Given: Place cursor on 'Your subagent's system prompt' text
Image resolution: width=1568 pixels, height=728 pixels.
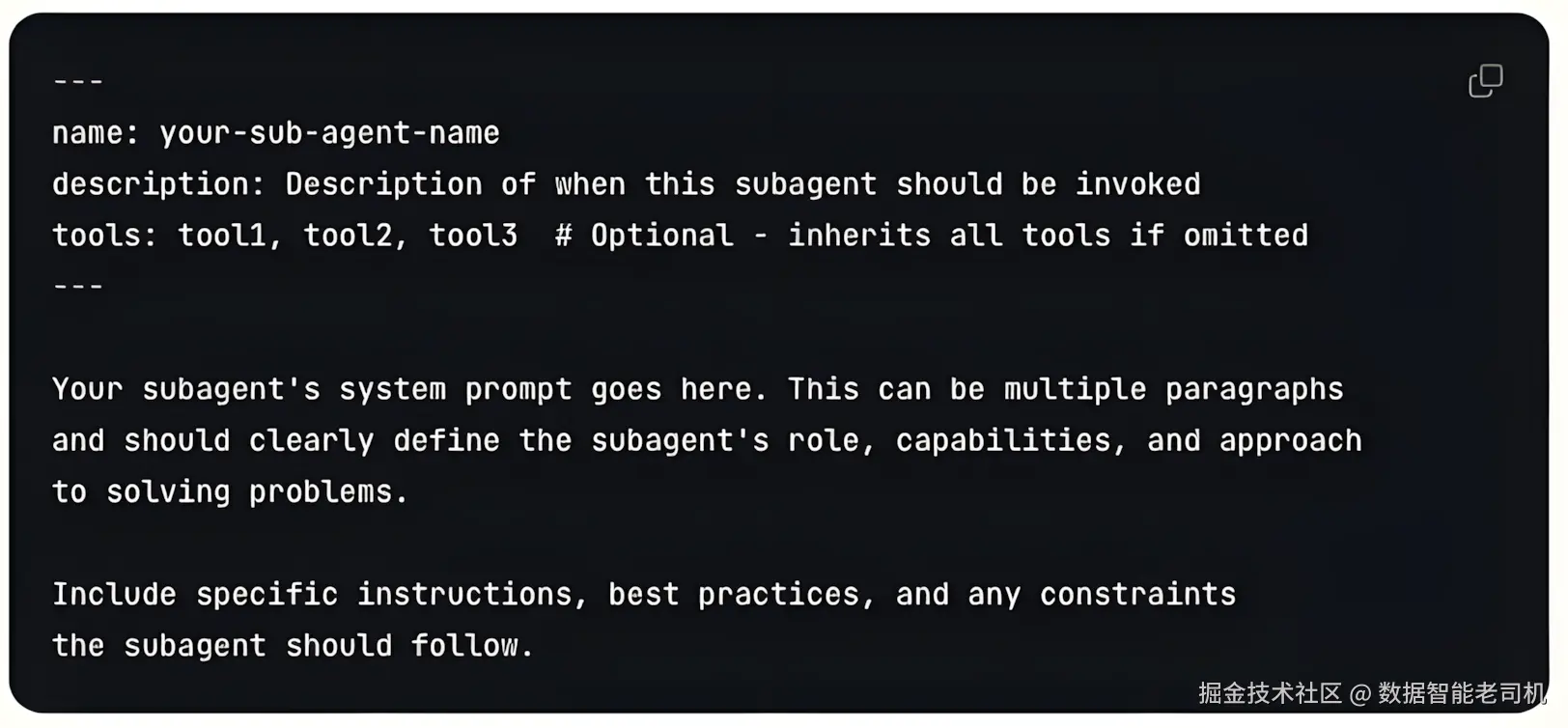Looking at the screenshot, I should [x=312, y=389].
